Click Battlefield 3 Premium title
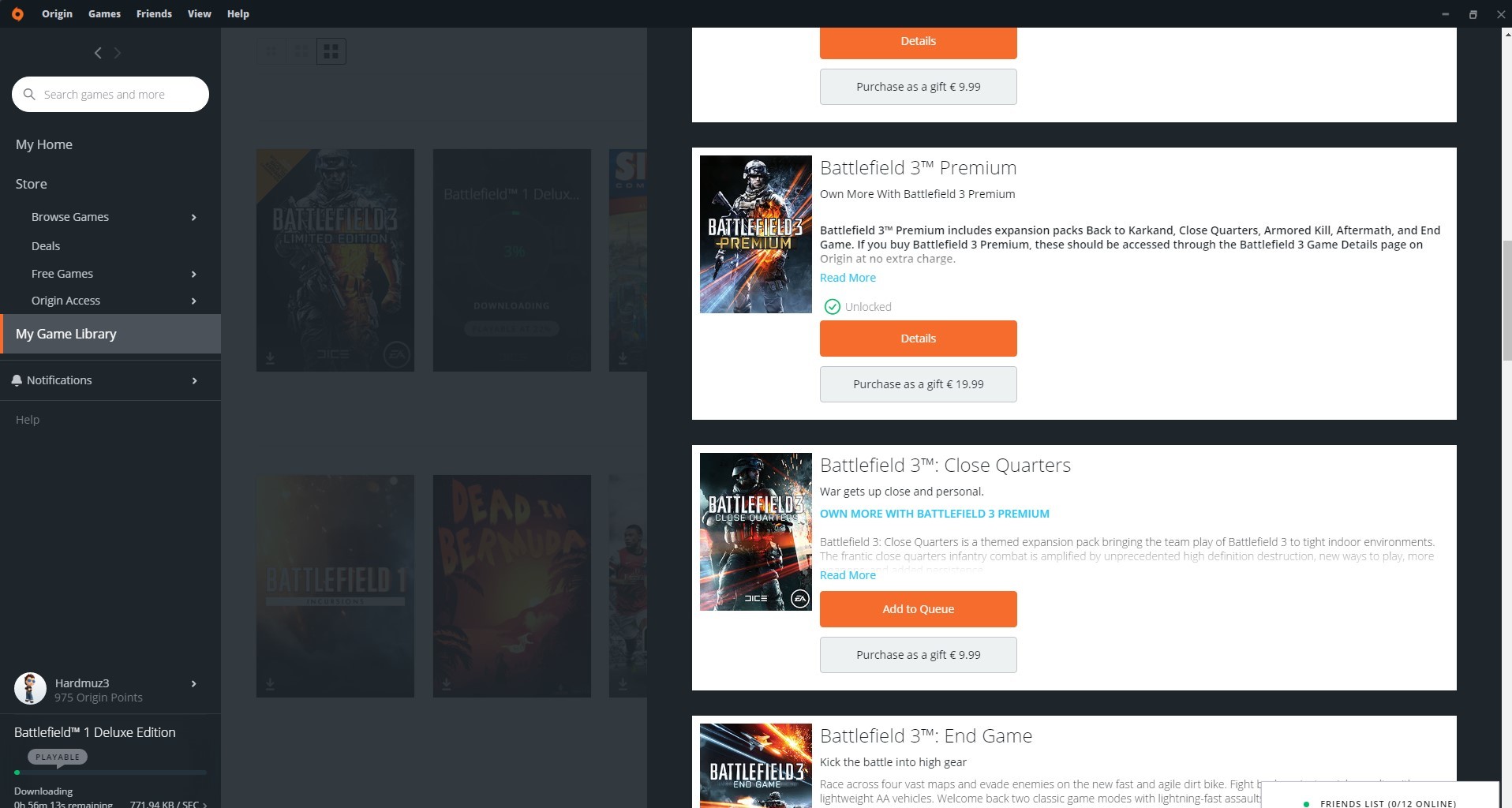This screenshot has height=808, width=1512. (918, 168)
